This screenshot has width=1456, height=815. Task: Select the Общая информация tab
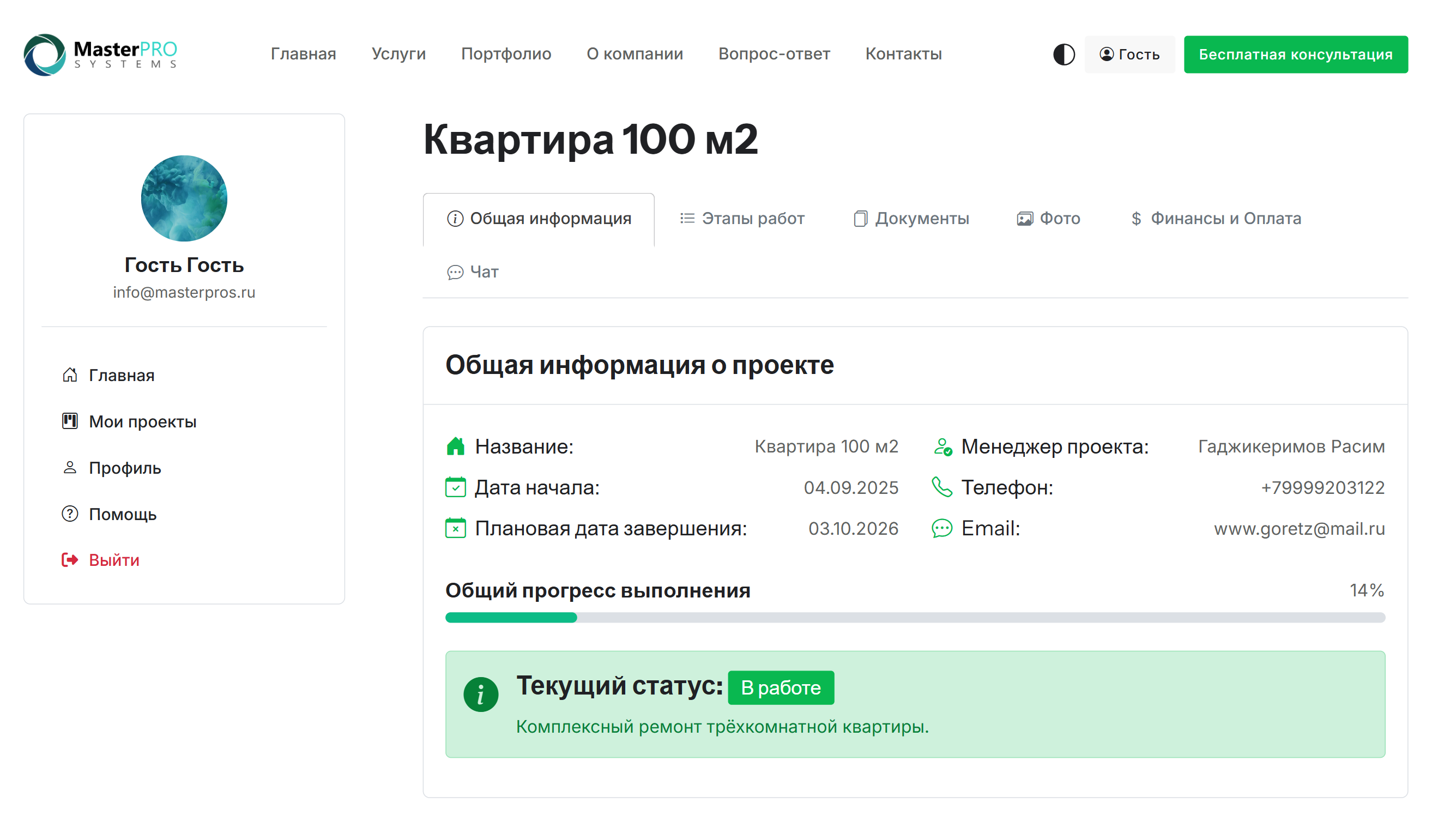pos(539,219)
